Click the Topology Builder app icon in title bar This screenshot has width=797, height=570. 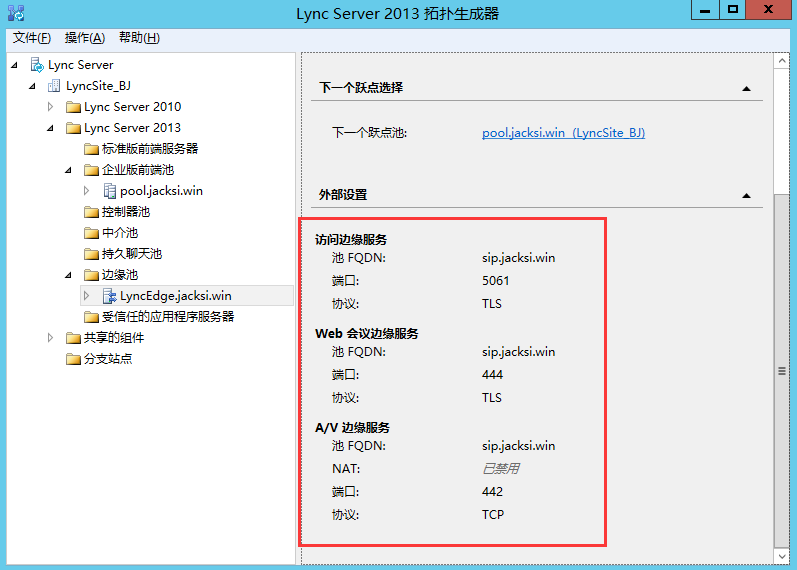16,13
